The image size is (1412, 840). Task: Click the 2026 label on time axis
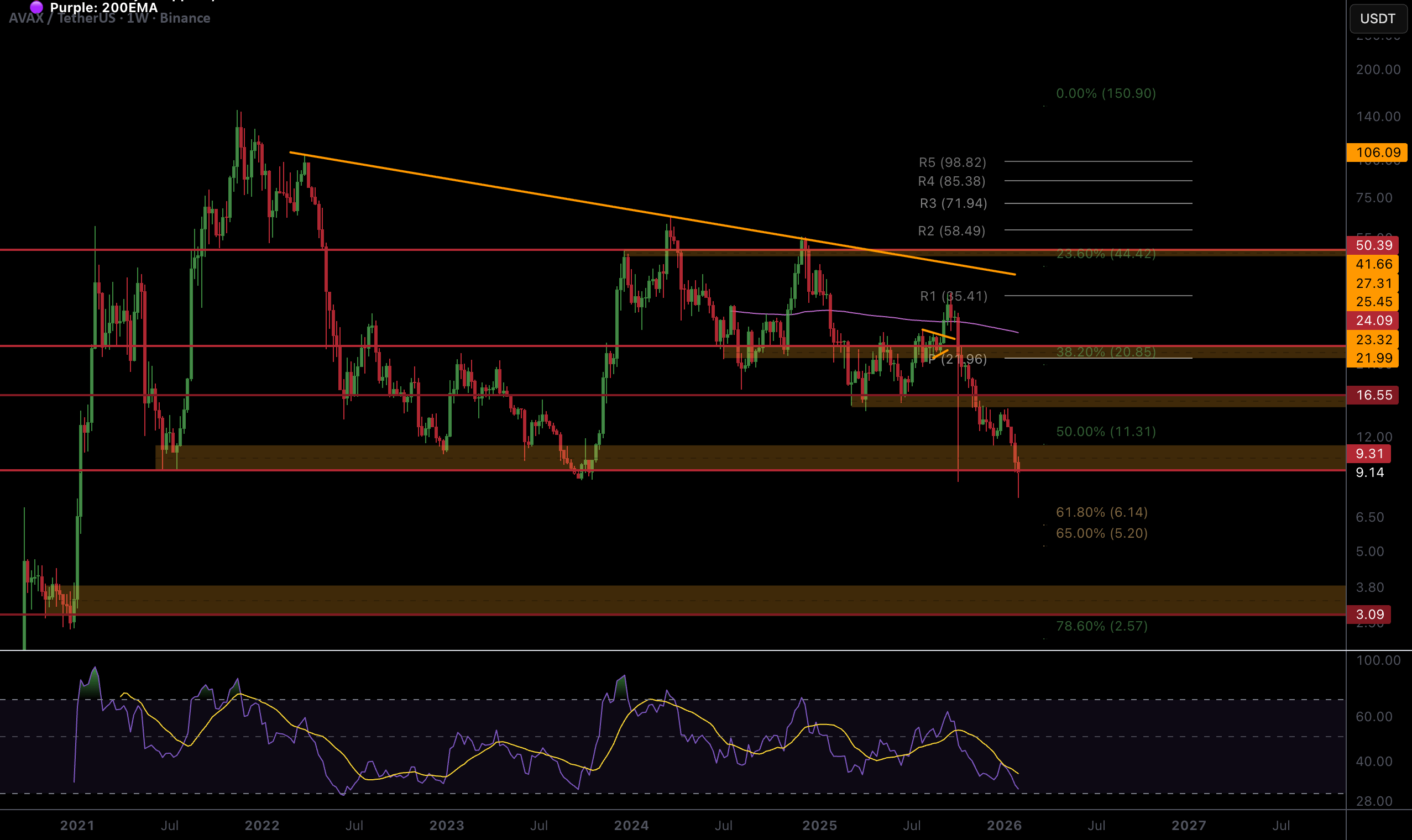[1004, 825]
